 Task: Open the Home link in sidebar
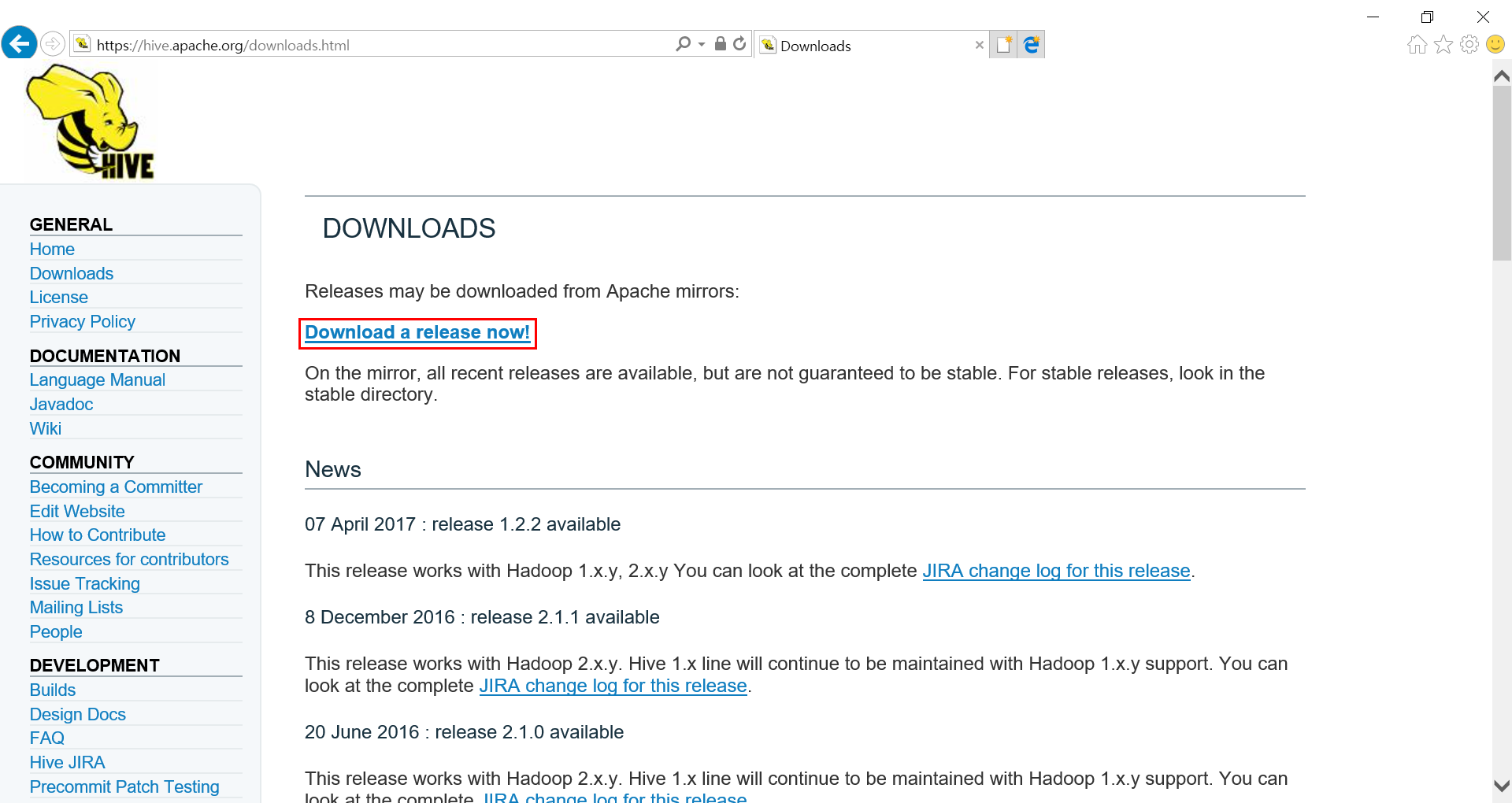coord(52,250)
